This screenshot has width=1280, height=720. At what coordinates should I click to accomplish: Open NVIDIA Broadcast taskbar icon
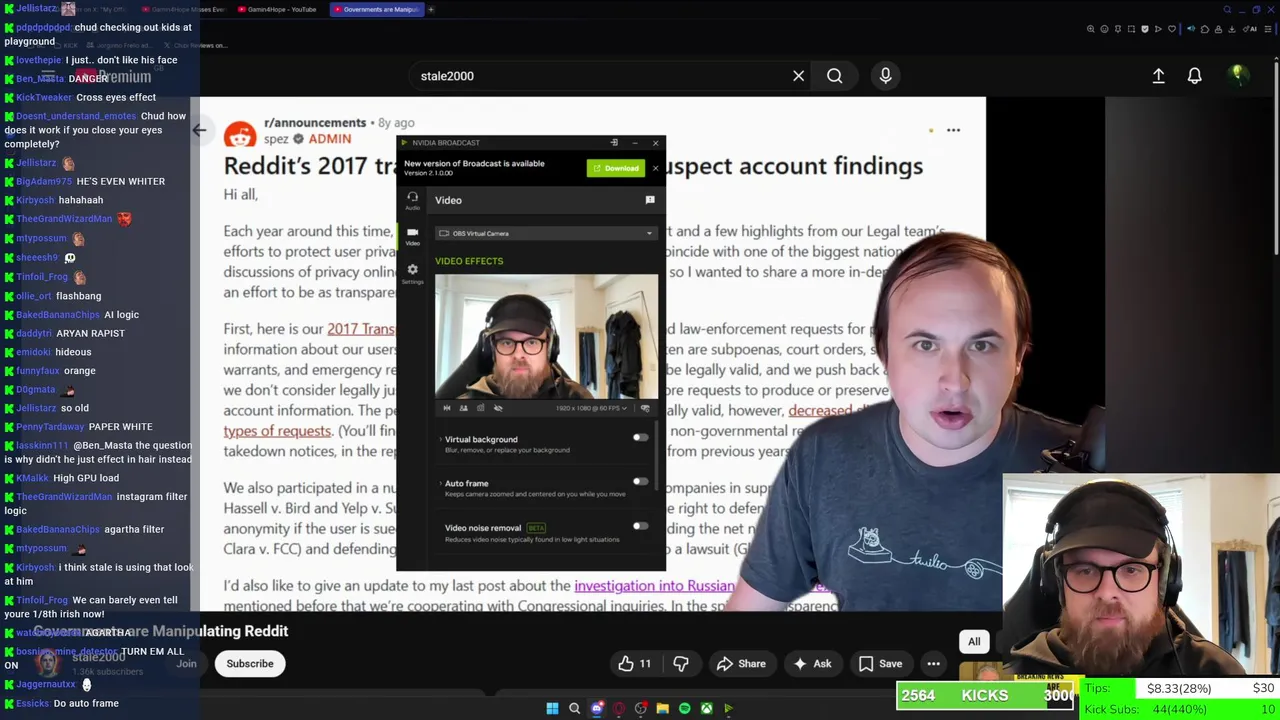[728, 708]
